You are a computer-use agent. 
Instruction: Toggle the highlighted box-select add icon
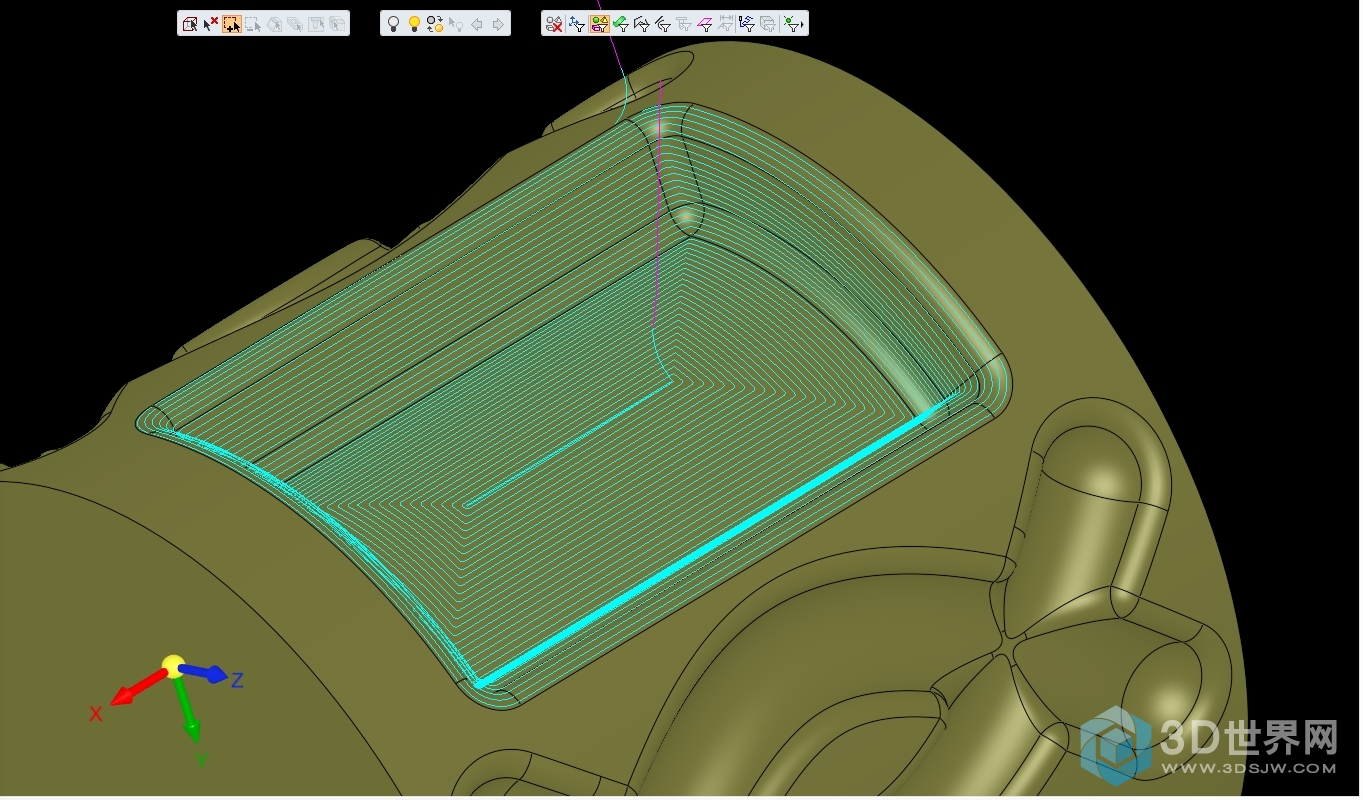231,24
